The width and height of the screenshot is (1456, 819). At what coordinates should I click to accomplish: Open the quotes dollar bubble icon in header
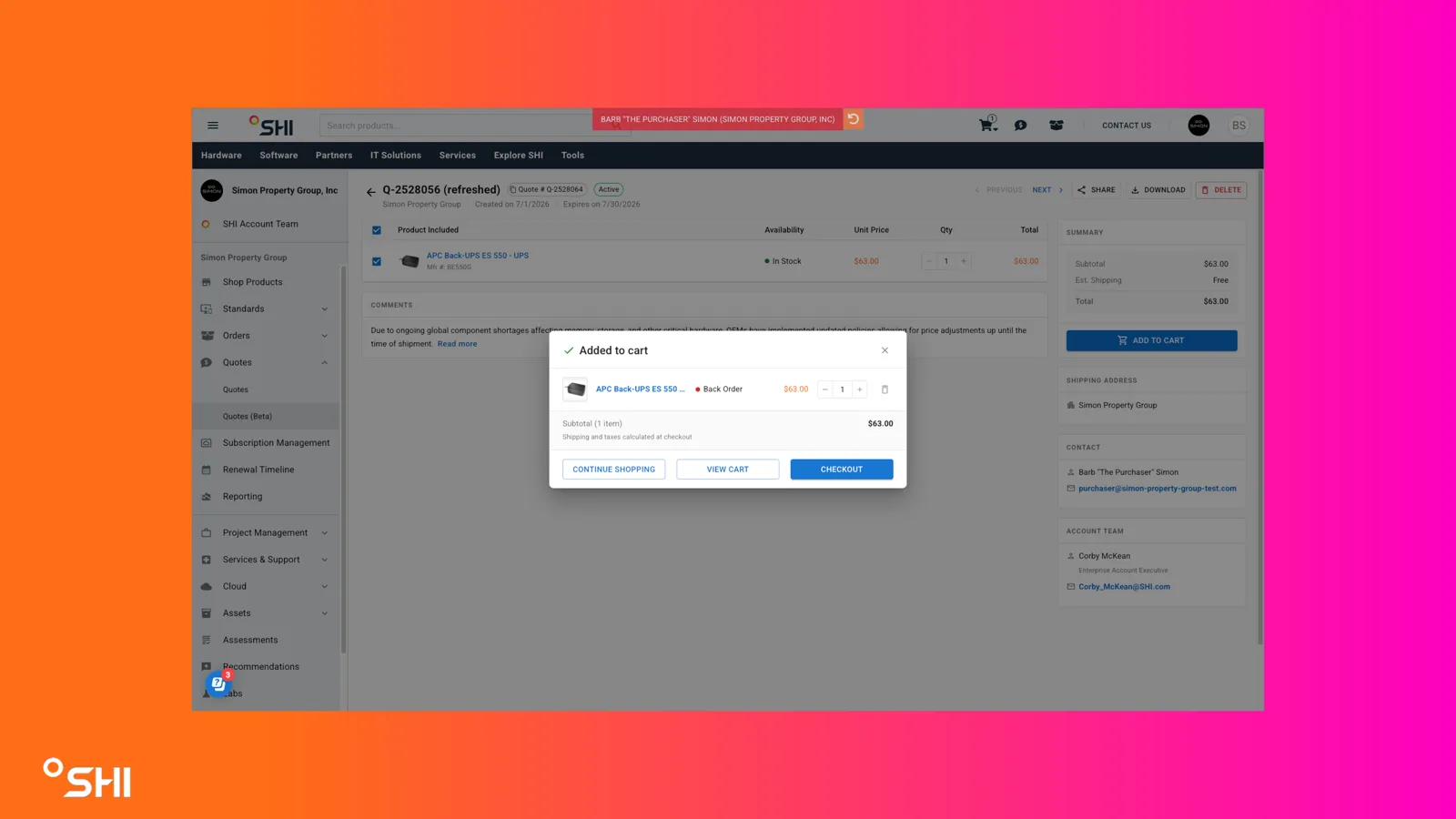tap(1021, 126)
